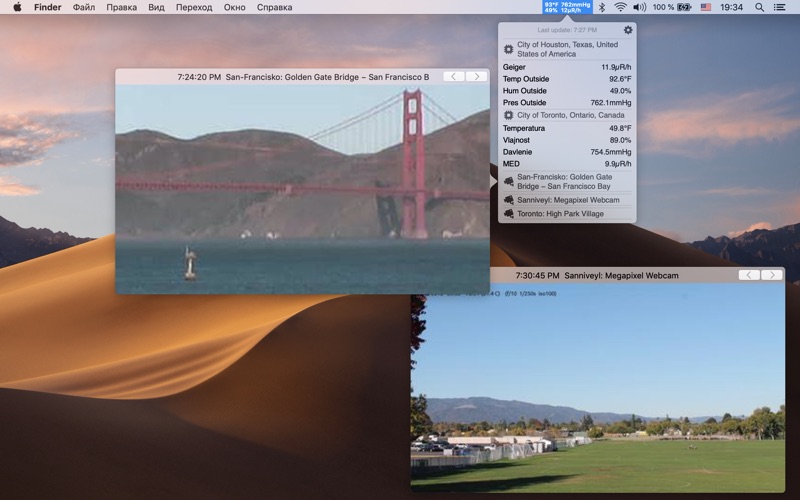
Task: Open the volume control menu
Action: pyautogui.click(x=639, y=7)
